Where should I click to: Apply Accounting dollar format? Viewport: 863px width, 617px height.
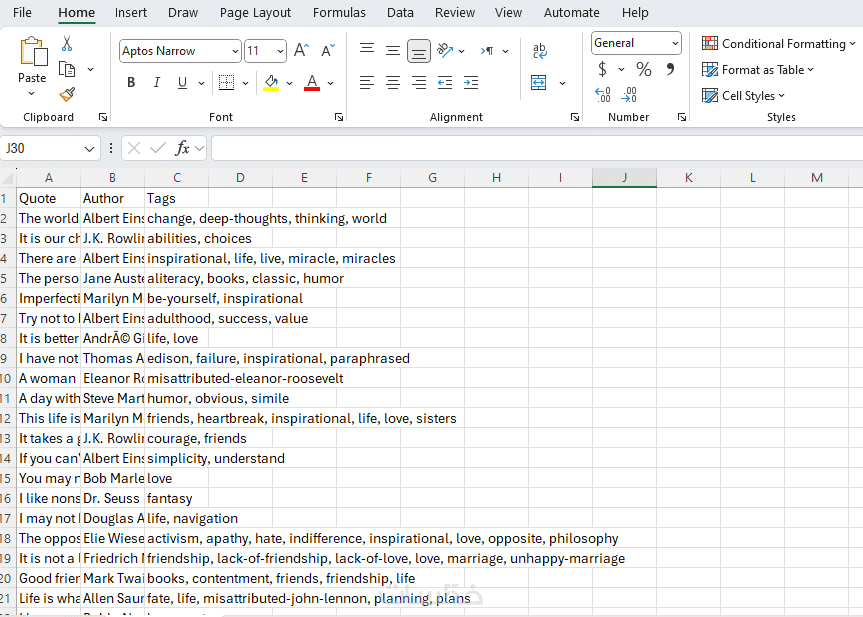[603, 69]
